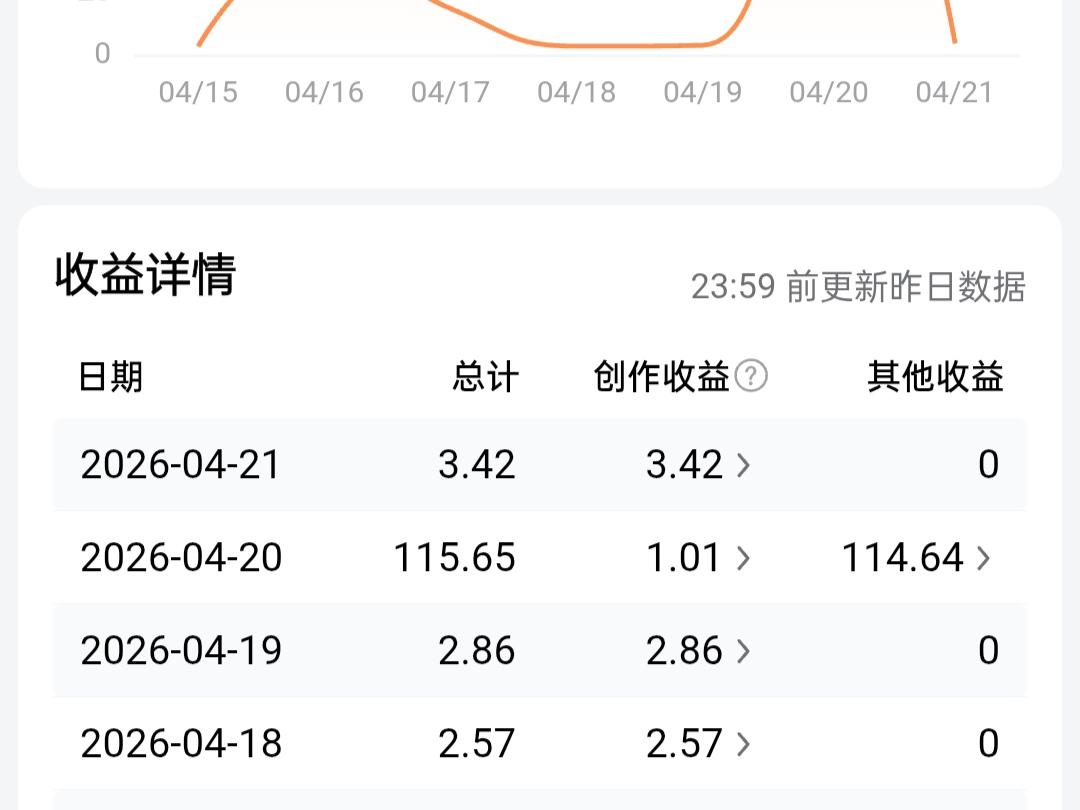Tap the 115.65 total for 2026-04-20
Image resolution: width=1080 pixels, height=810 pixels.
(454, 557)
